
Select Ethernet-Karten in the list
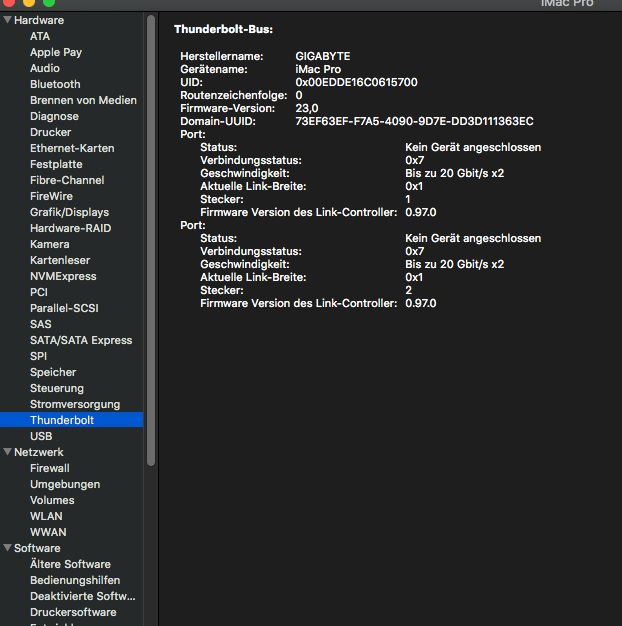tap(72, 148)
